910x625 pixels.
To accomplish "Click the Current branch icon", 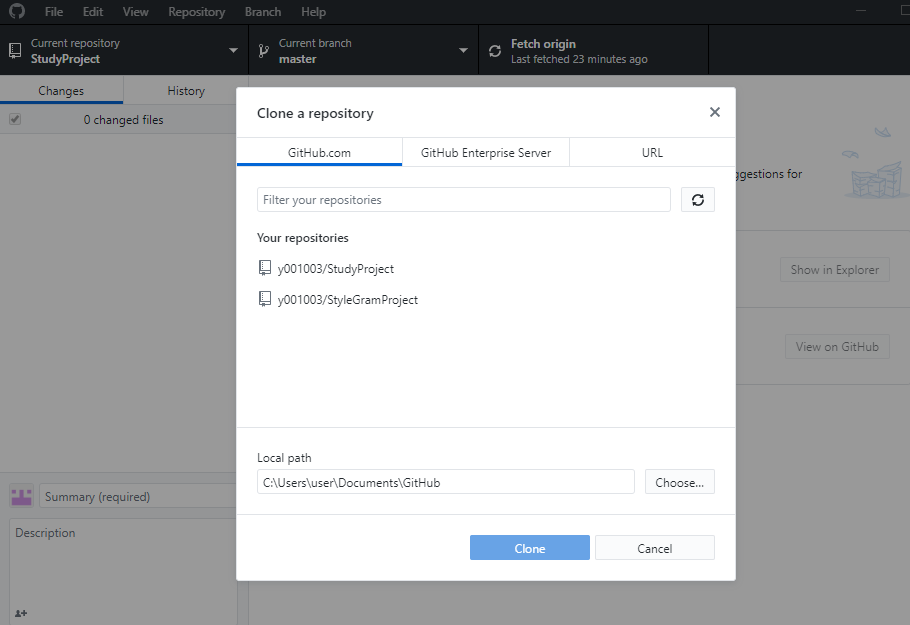I will 263,50.
